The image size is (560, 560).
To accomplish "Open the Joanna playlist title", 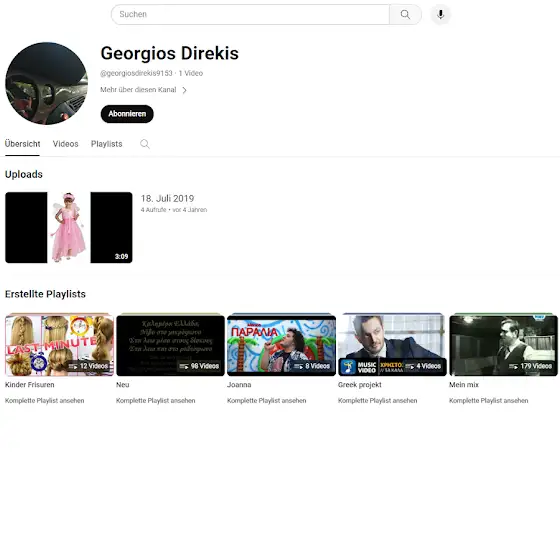I will click(x=239, y=385).
